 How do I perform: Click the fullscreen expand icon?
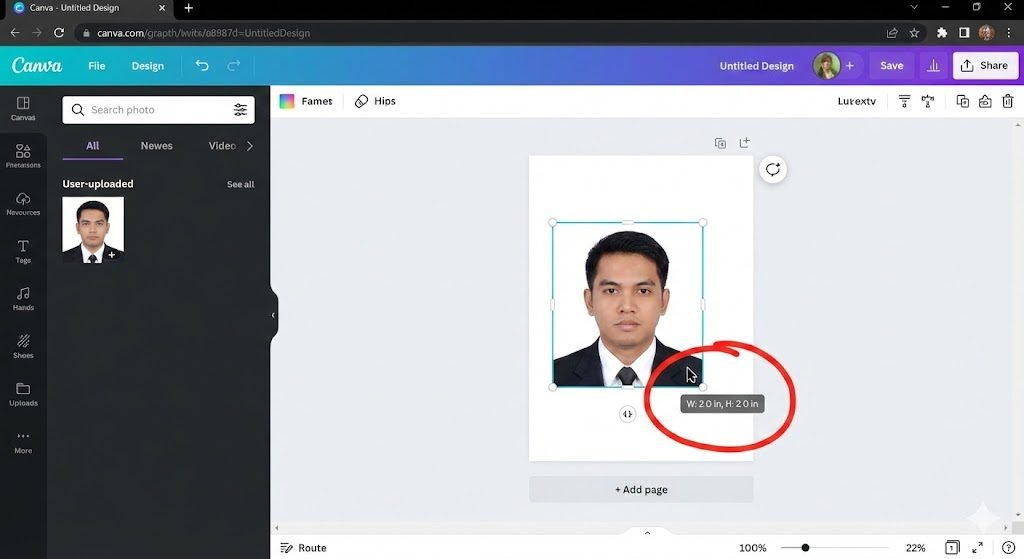coord(977,548)
